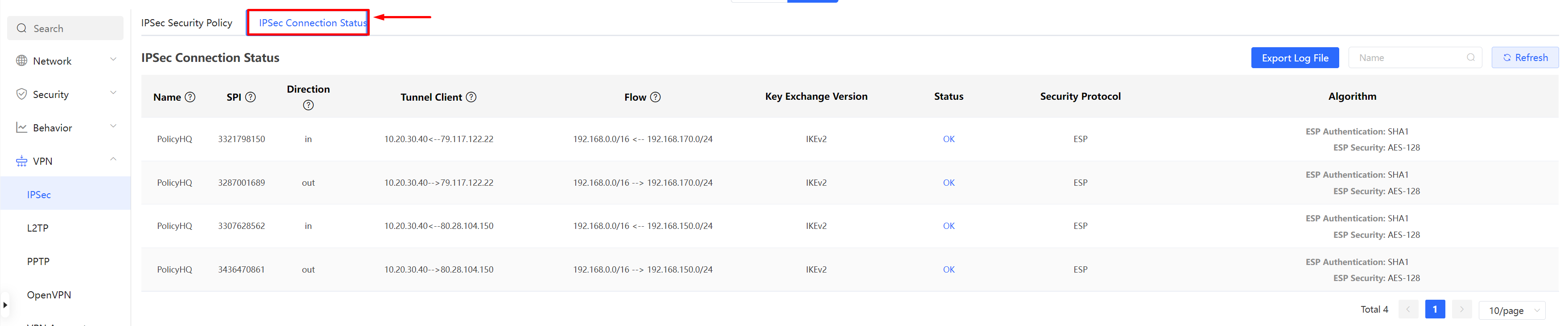Select page 1 in pagination

(x=1435, y=310)
